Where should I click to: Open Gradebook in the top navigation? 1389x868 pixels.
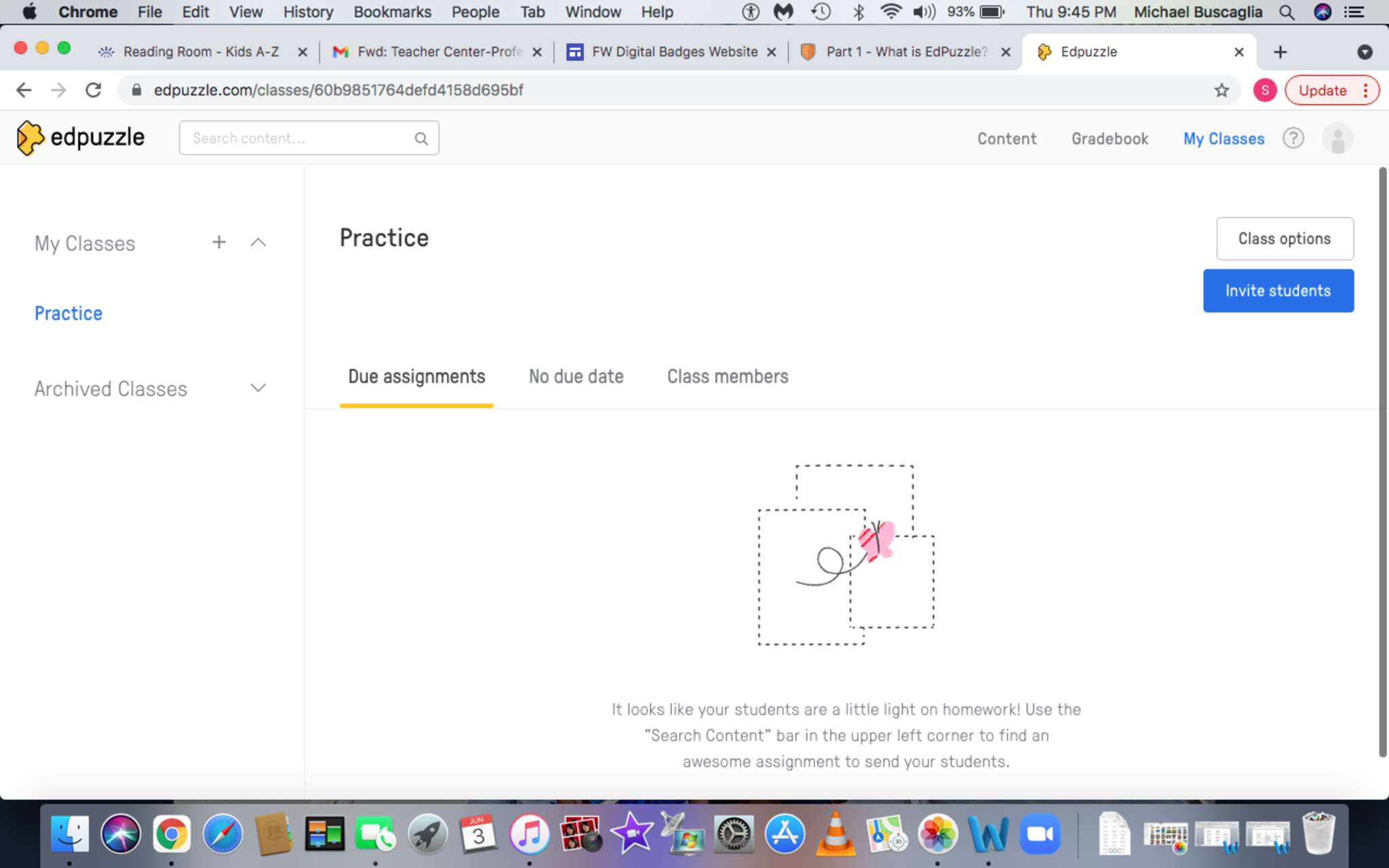click(1109, 138)
